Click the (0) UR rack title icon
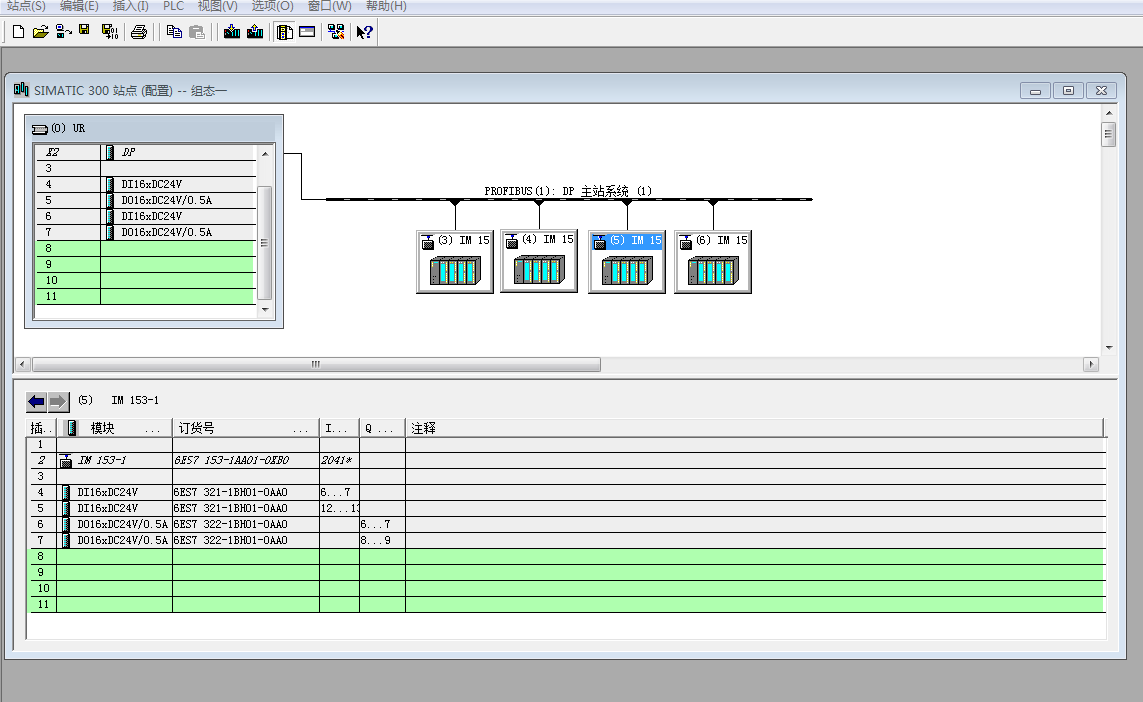This screenshot has height=702, width=1143. (39, 129)
